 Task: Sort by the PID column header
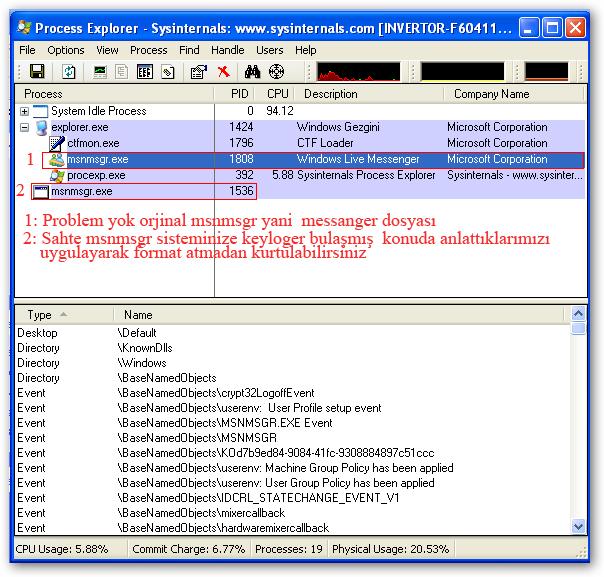[x=234, y=94]
